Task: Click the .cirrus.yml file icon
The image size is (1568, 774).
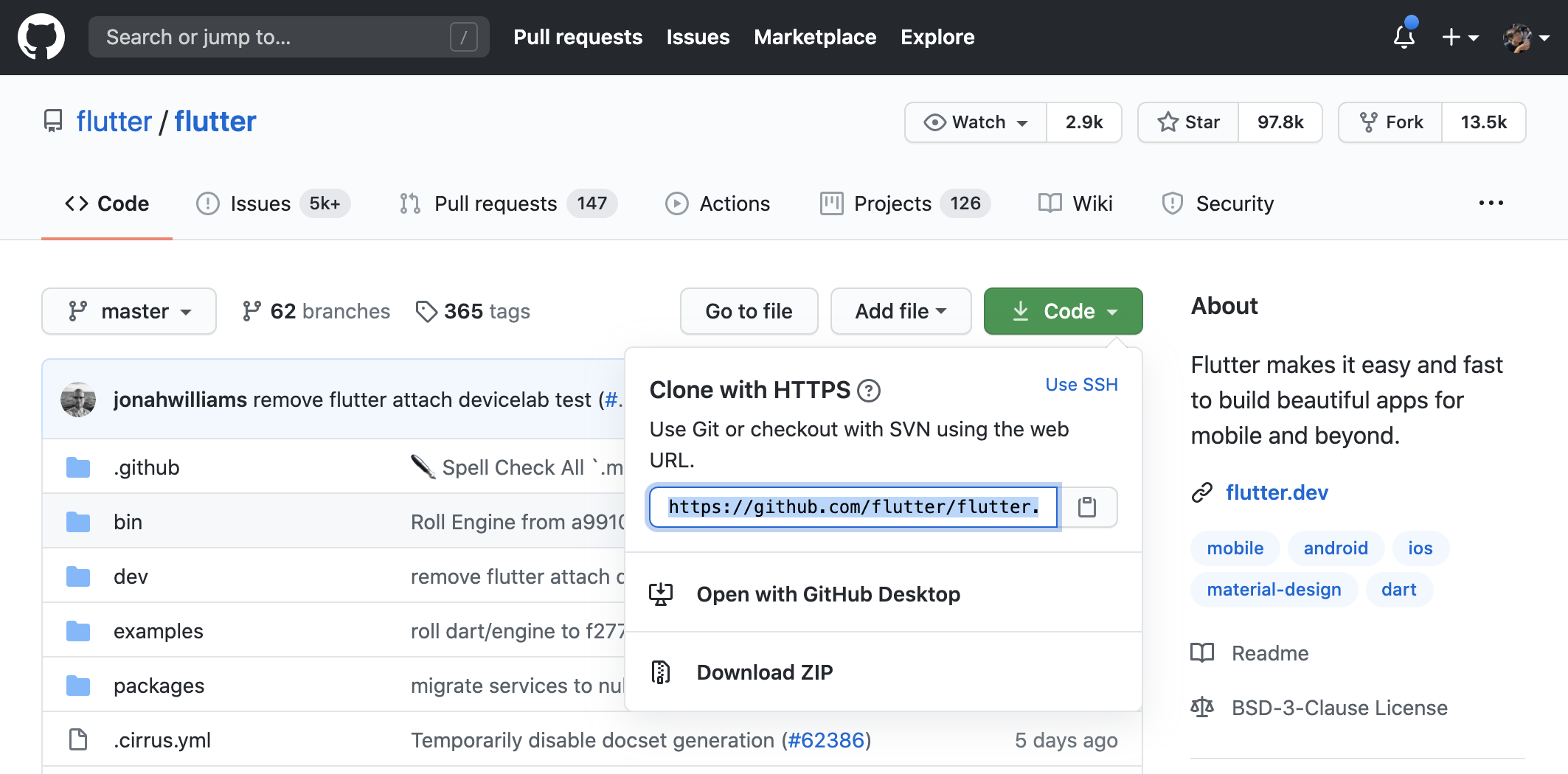Action: point(78,739)
